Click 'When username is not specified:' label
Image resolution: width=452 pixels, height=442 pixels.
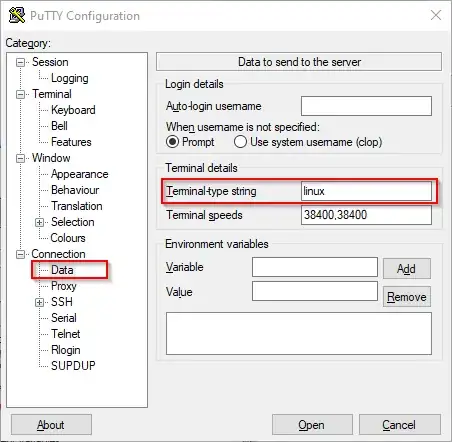click(x=243, y=127)
